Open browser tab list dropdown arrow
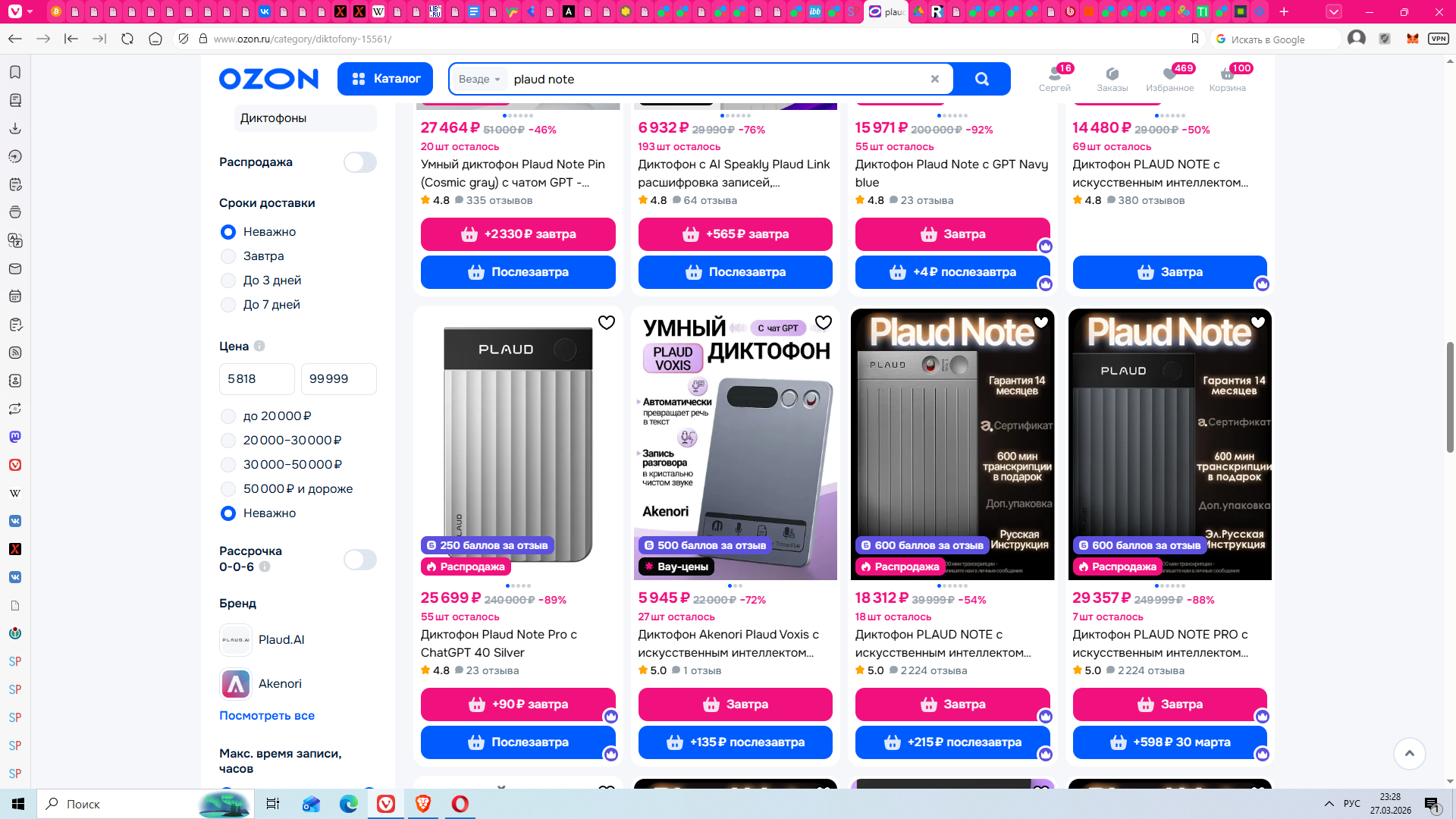 1333,11
